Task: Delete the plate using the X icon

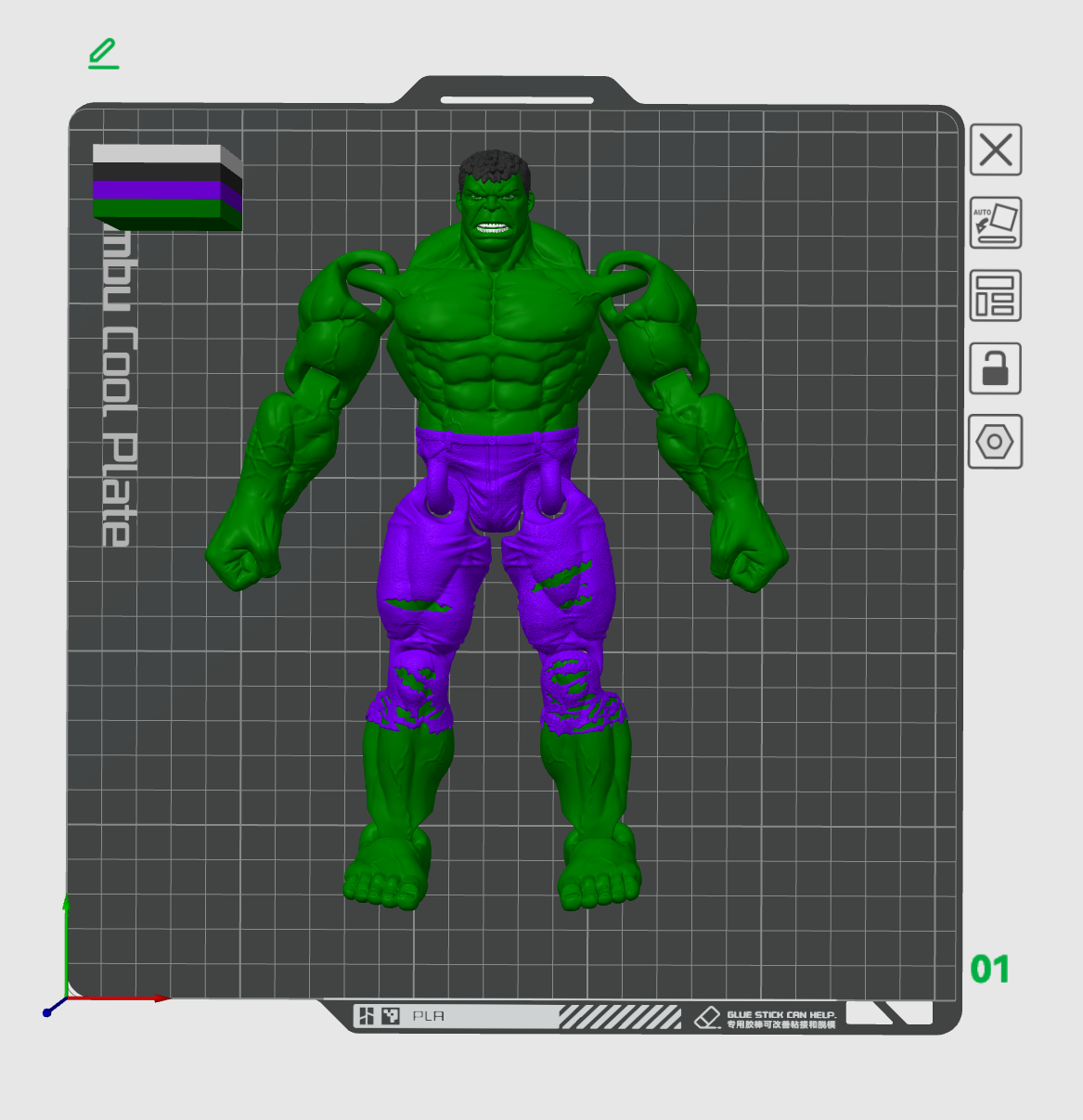Action: click(995, 151)
